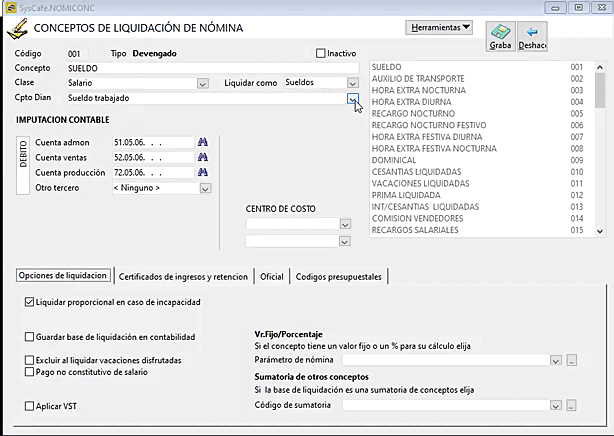The image size is (614, 436).
Task: Select AUXILIO DE TRANSPORTE in list
Action: pos(482,79)
